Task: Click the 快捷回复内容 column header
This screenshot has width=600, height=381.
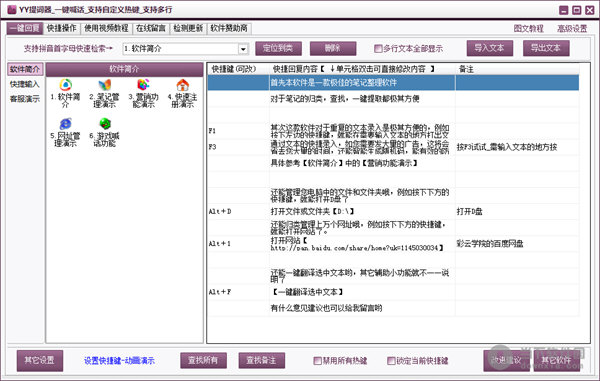Action: click(363, 69)
